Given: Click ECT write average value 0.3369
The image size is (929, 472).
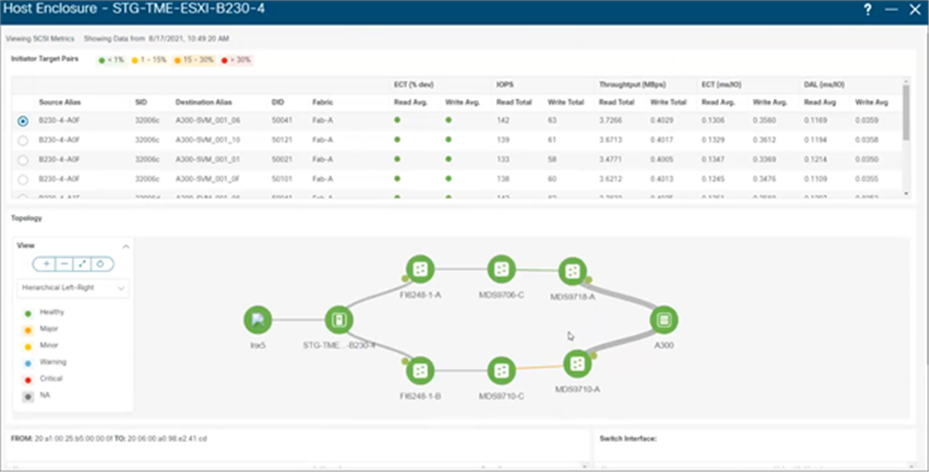Looking at the screenshot, I should click(764, 159).
